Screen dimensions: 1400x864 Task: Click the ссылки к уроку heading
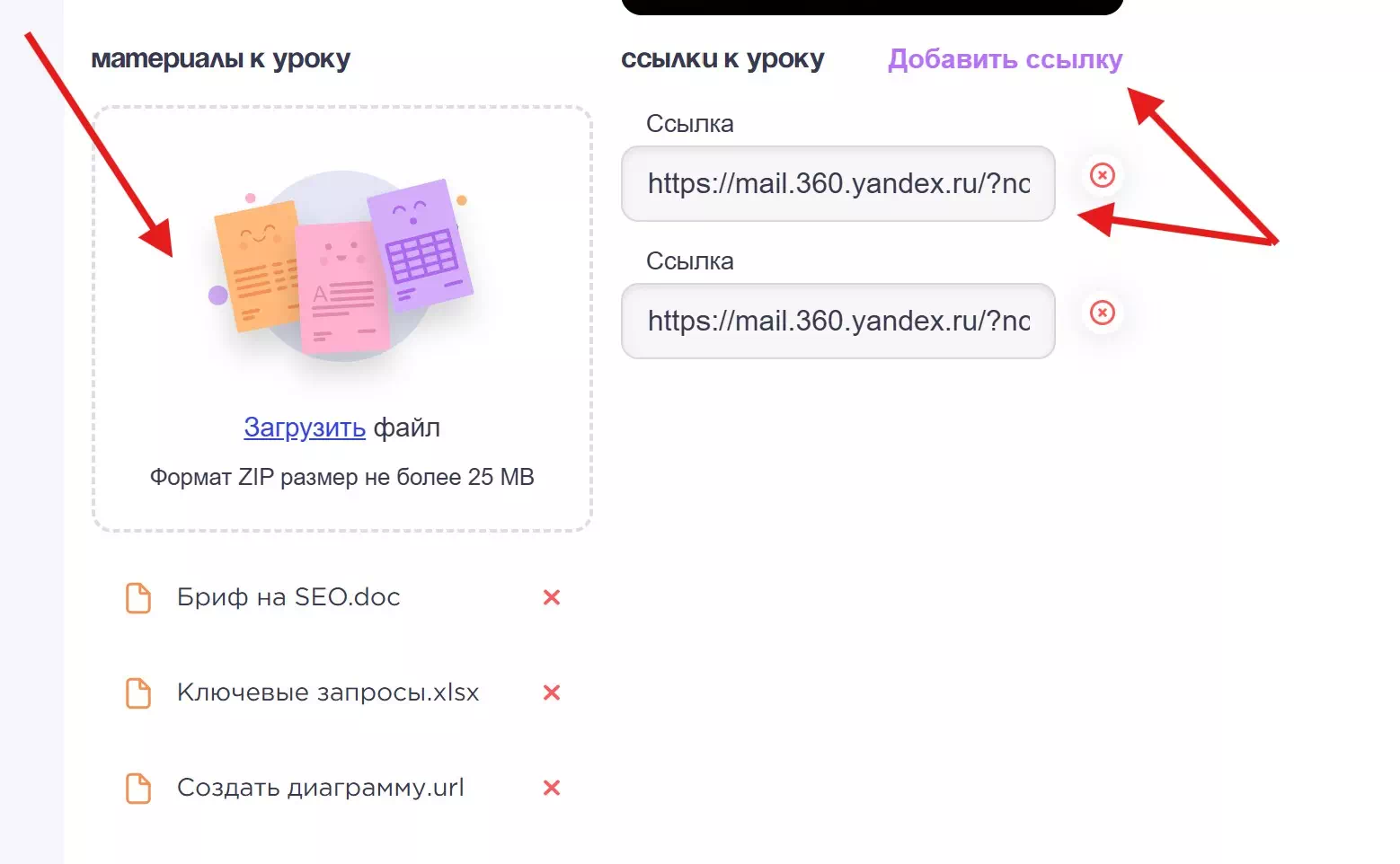tap(722, 59)
